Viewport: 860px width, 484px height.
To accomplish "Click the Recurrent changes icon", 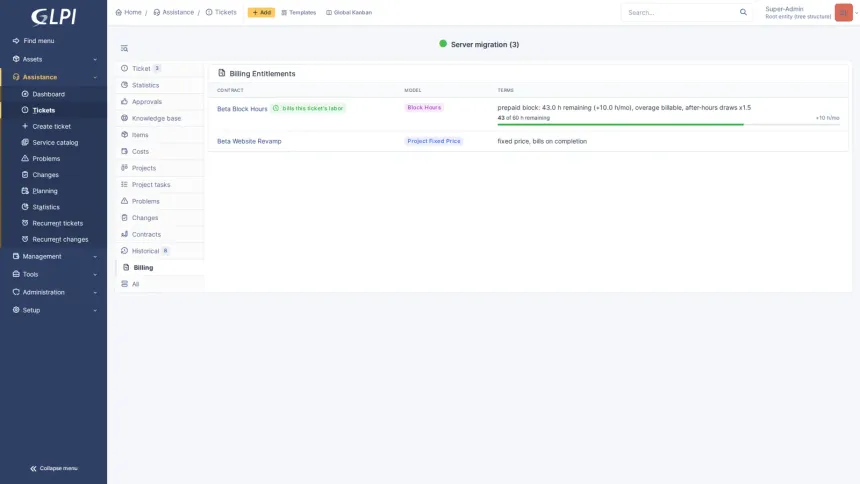I will tap(25, 239).
